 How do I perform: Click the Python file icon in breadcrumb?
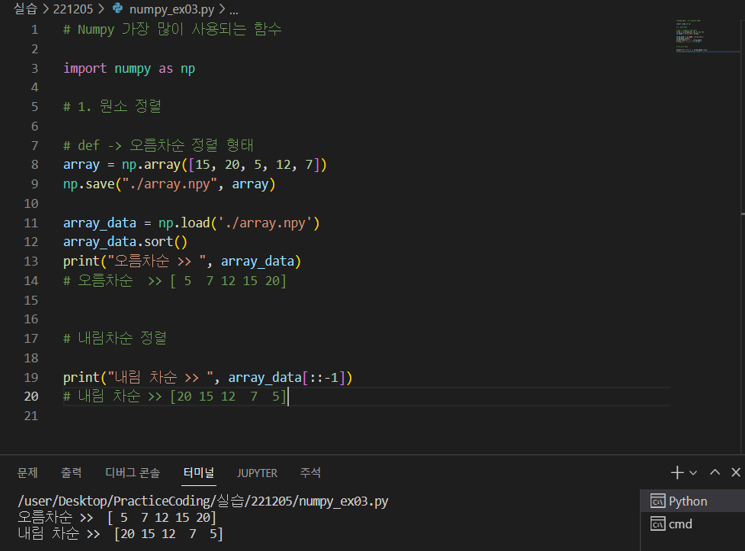117,8
